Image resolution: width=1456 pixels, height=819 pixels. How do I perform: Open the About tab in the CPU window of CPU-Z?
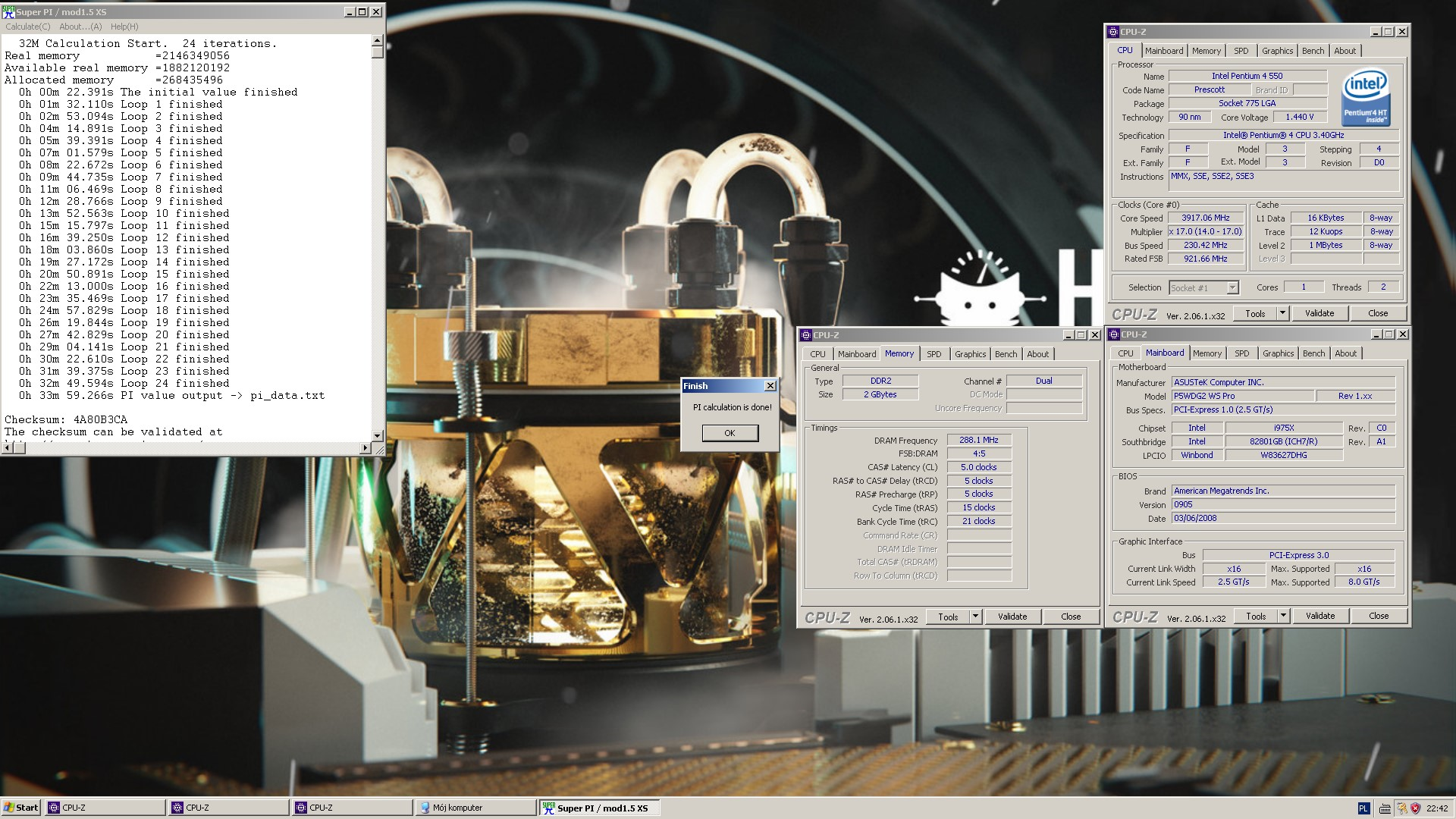1345,51
